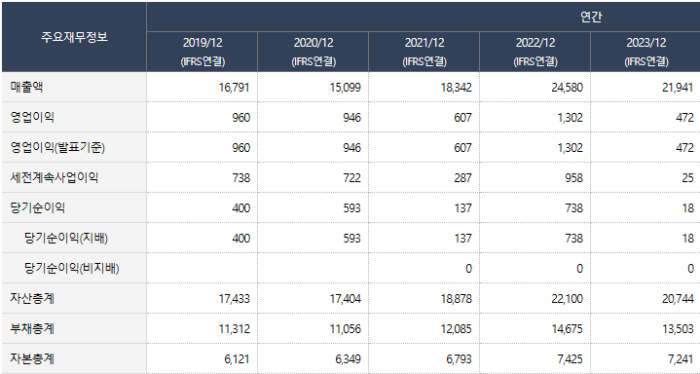700x374 pixels.
Task: Click 400 in the 당기순이익 row
Action: pos(241,208)
